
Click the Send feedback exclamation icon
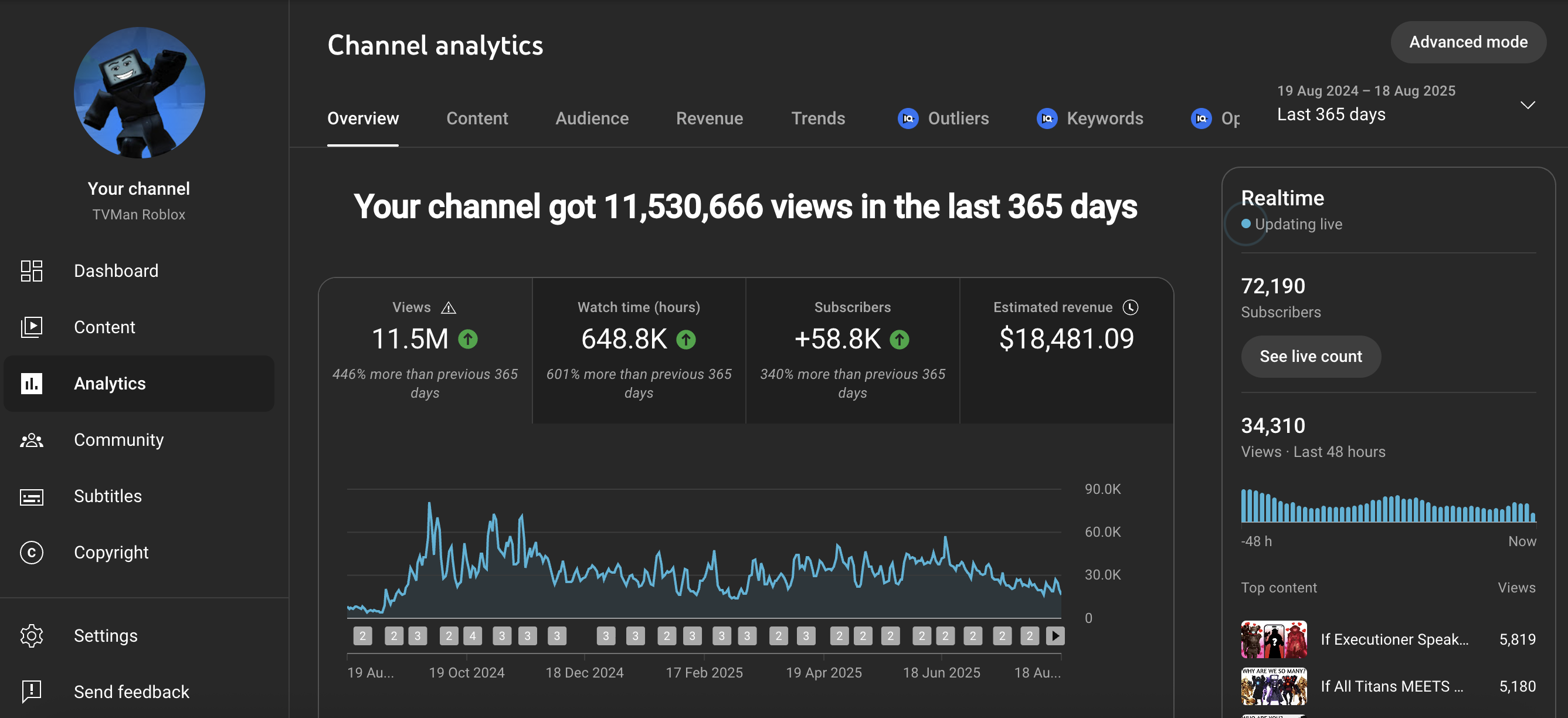pyautogui.click(x=32, y=691)
